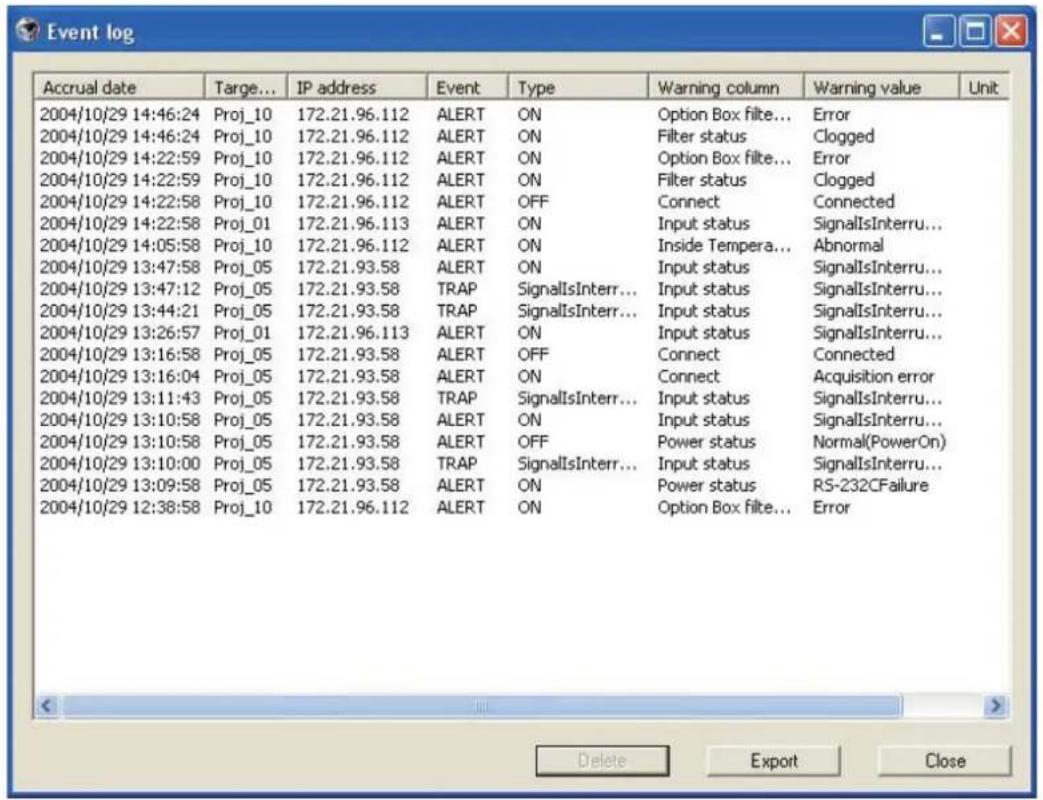Close the window with the red X
Viewport: 1043px width, 800px height.
coord(1010,31)
